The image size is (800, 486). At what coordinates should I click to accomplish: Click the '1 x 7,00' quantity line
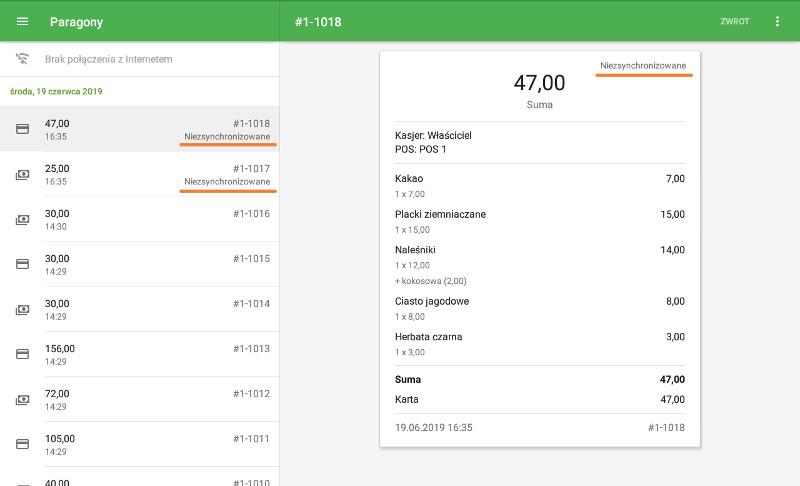click(x=410, y=194)
